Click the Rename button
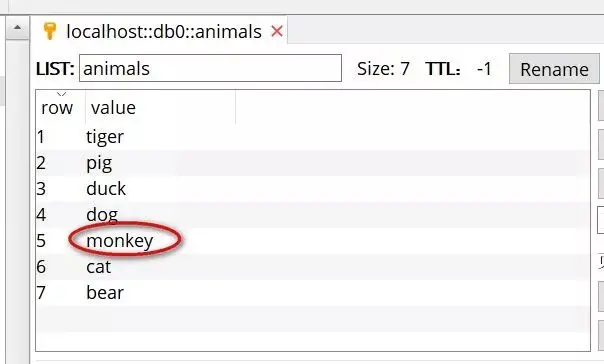The image size is (604, 364). 554,69
